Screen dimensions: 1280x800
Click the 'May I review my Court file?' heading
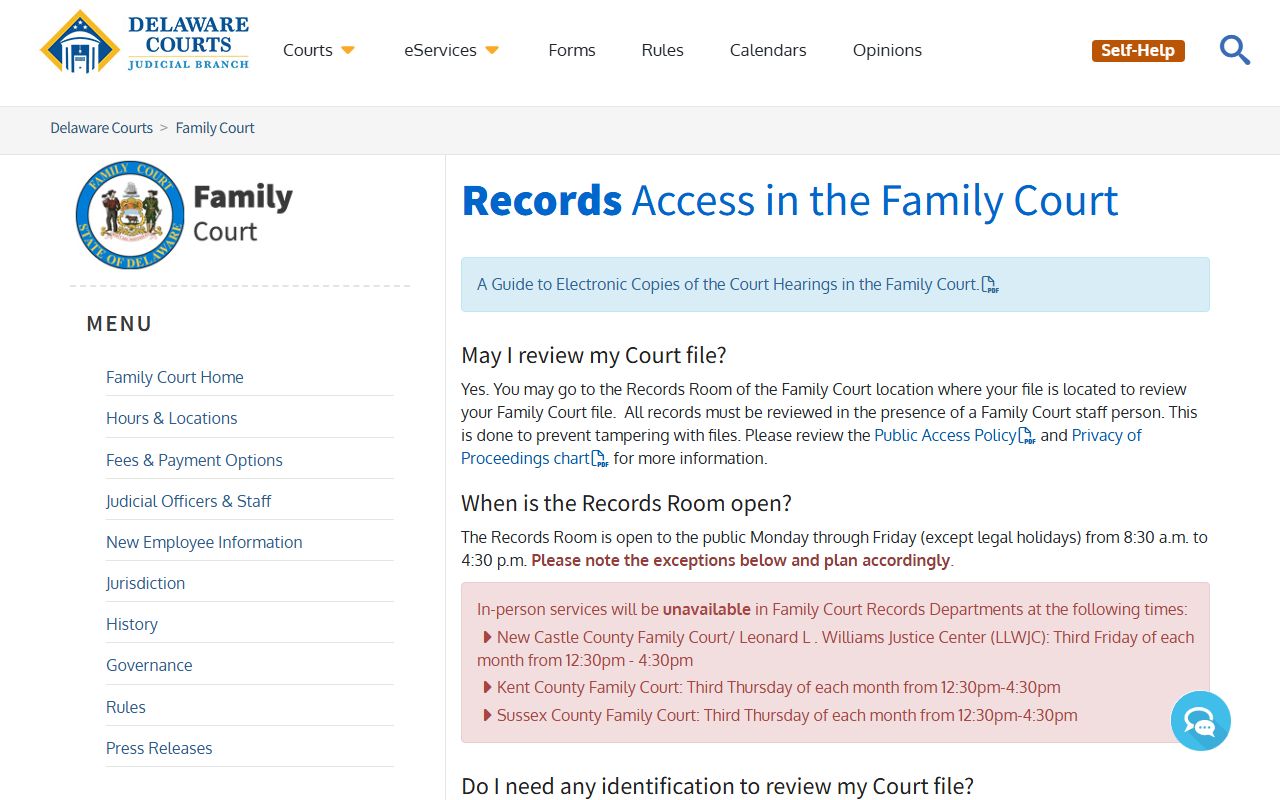click(x=594, y=355)
